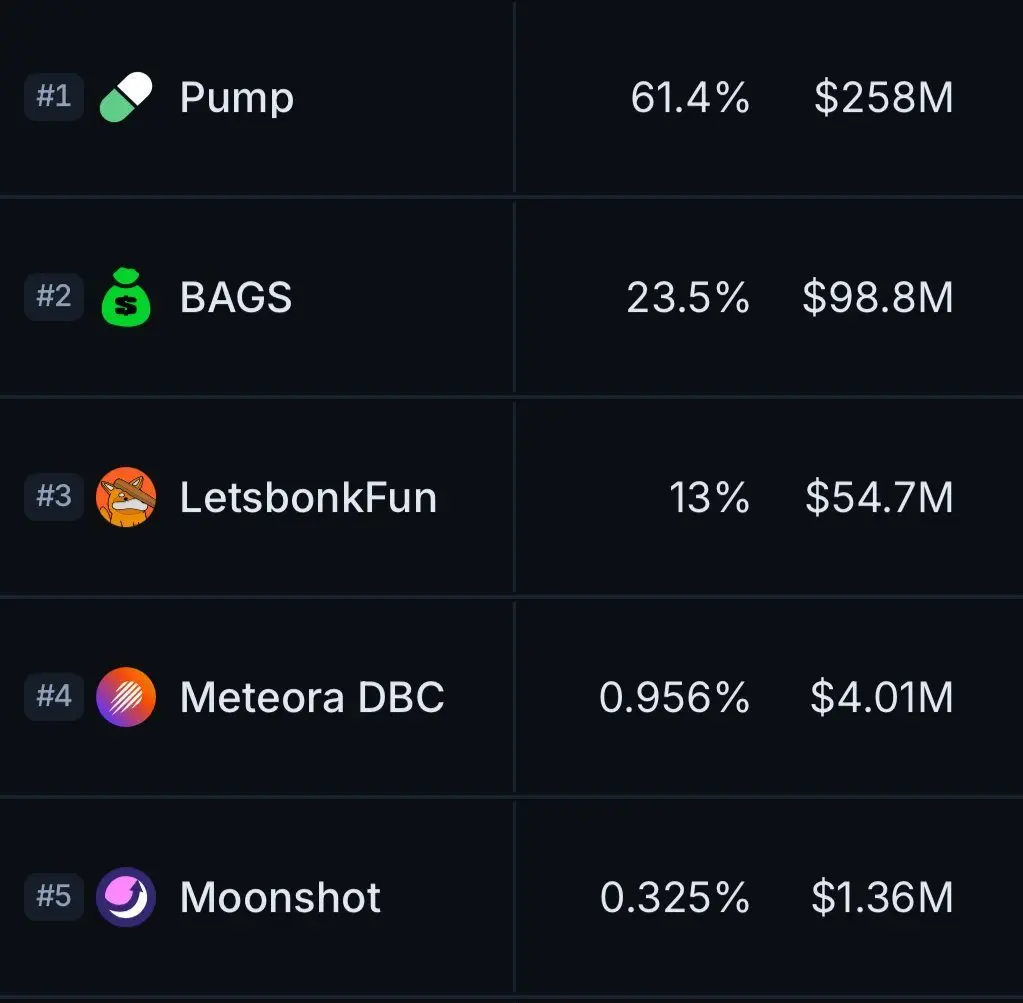Click the 13% share for LetsbonkFun
Image resolution: width=1023 pixels, height=1003 pixels.
point(709,497)
